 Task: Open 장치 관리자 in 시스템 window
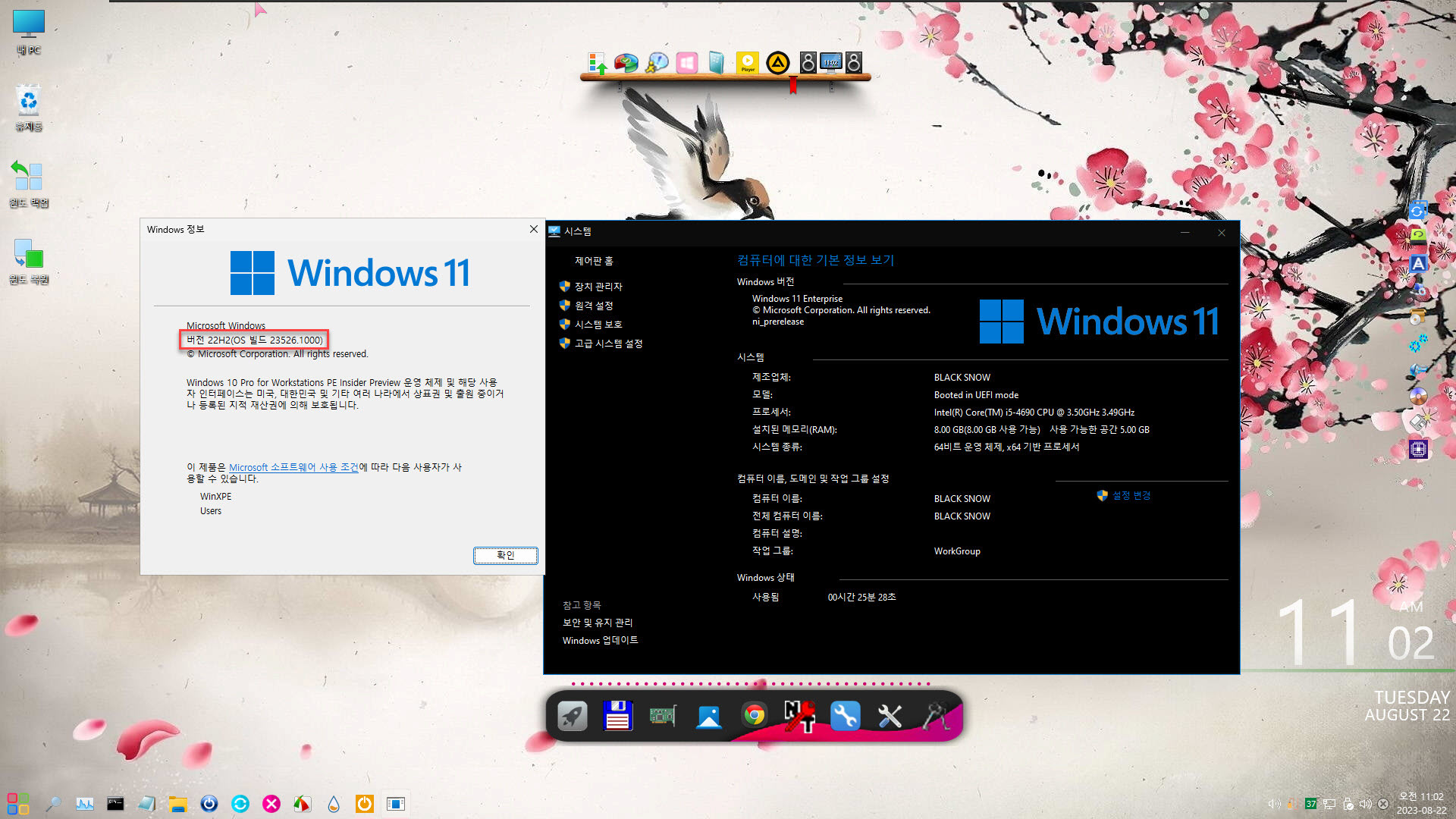tap(598, 287)
